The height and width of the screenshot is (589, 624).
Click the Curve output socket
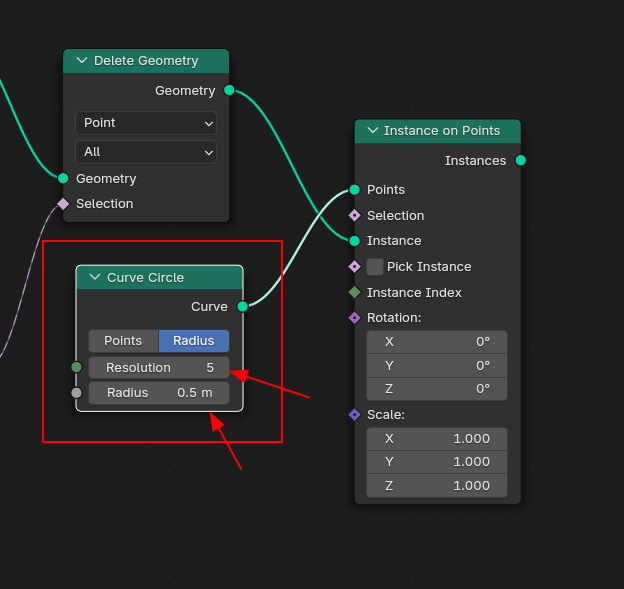pyautogui.click(x=242, y=306)
